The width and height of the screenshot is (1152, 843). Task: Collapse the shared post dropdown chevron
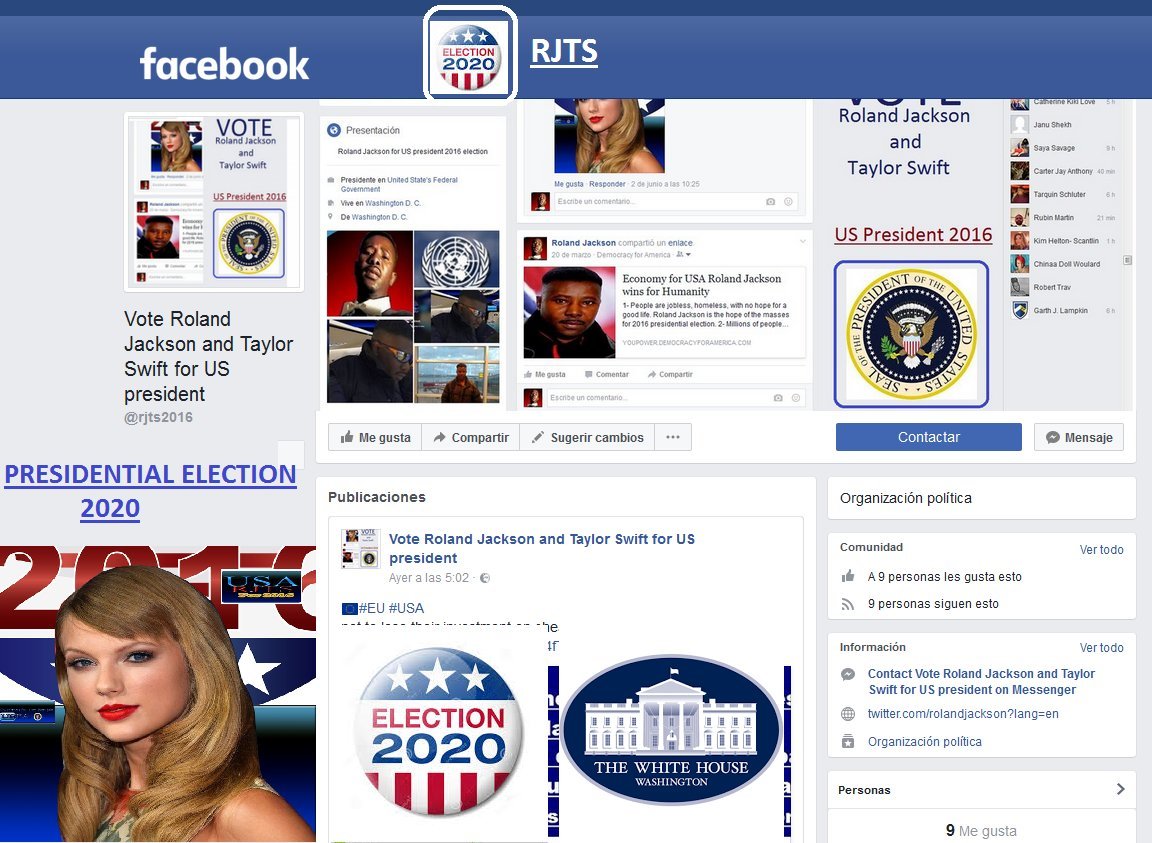point(802,241)
